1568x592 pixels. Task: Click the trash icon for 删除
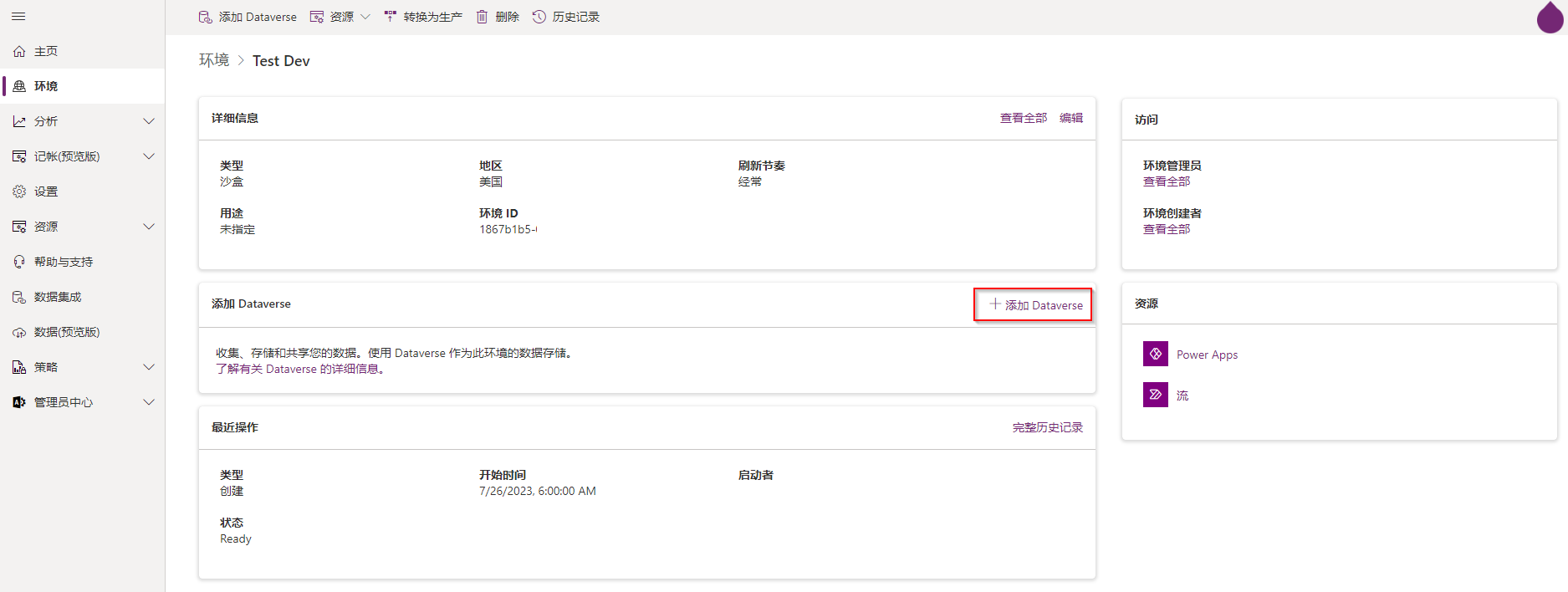(483, 17)
